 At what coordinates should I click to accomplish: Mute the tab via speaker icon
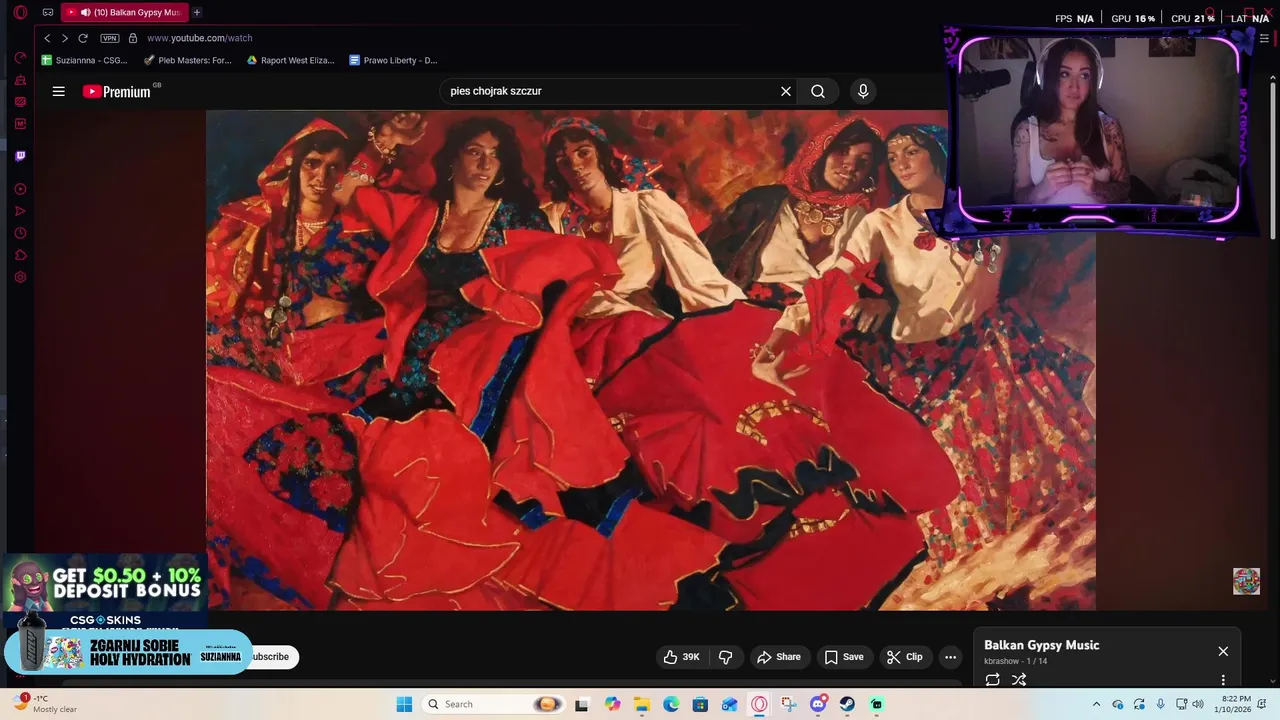(x=85, y=13)
